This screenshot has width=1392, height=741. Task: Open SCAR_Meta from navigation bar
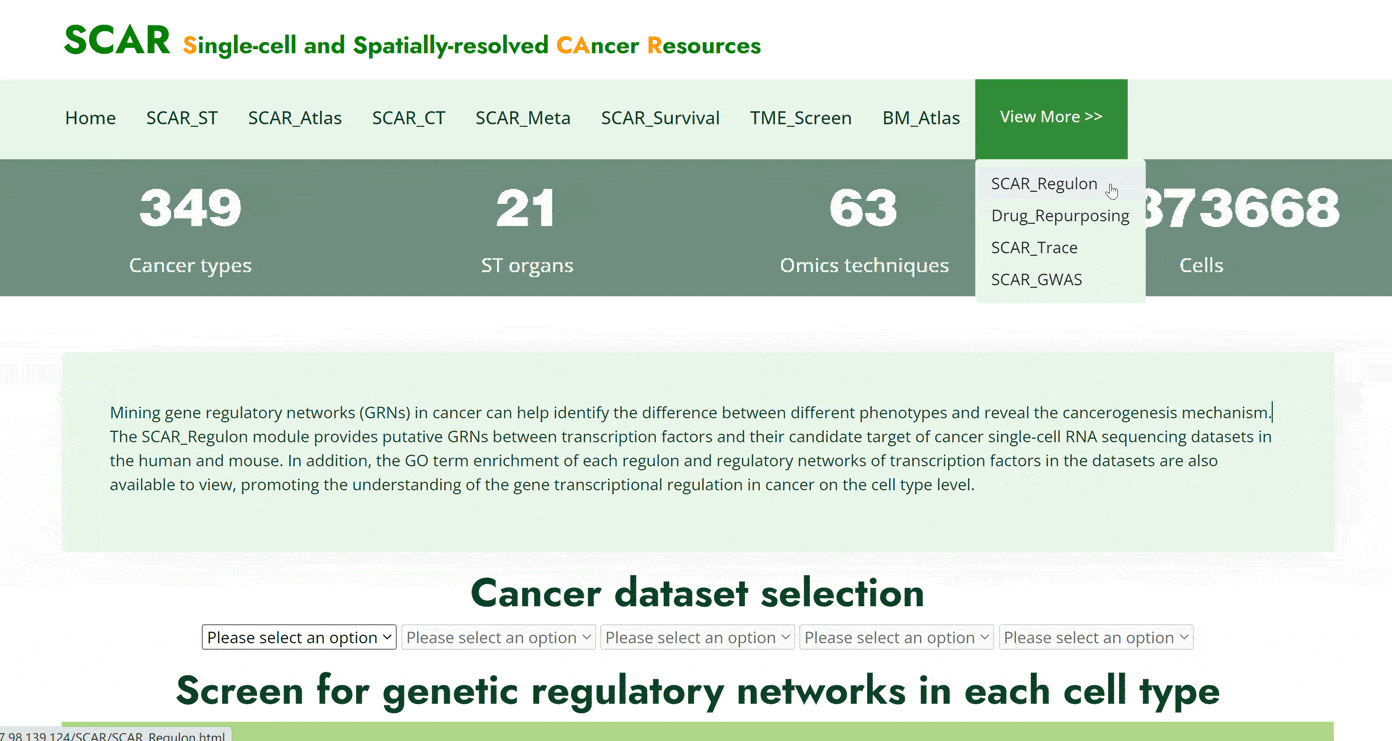[x=523, y=118]
